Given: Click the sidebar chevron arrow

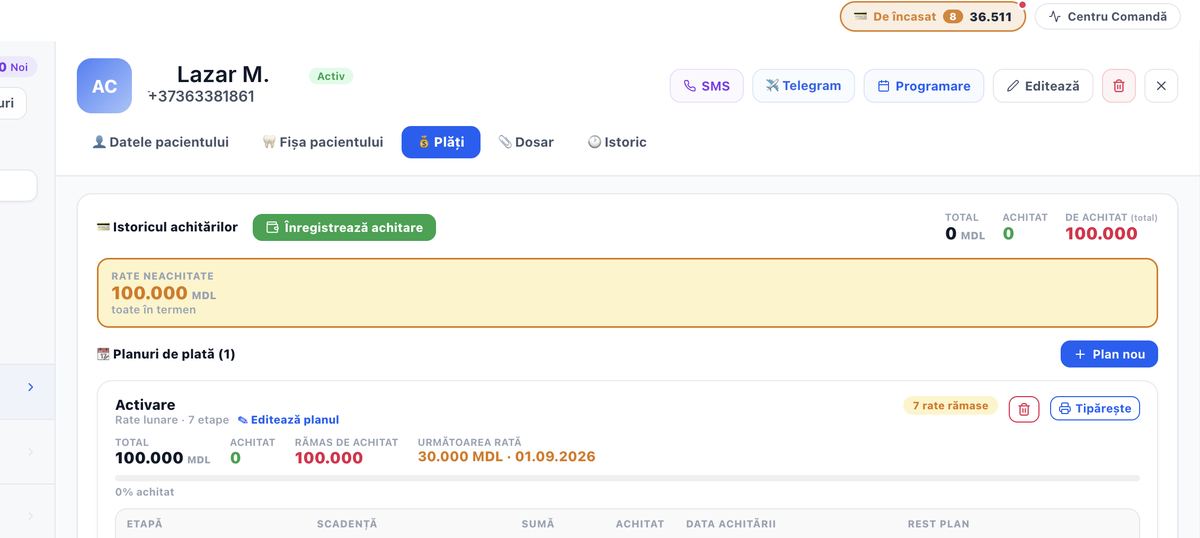Looking at the screenshot, I should (x=30, y=387).
